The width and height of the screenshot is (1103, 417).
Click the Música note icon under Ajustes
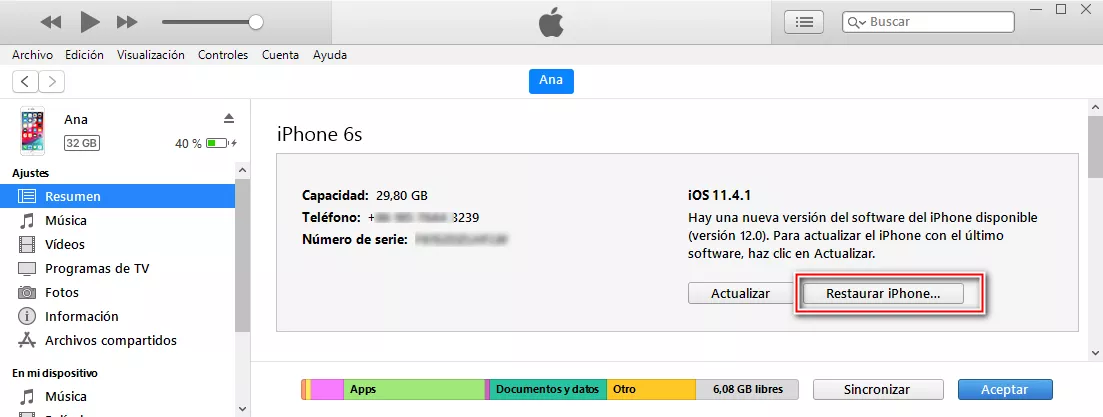click(27, 221)
